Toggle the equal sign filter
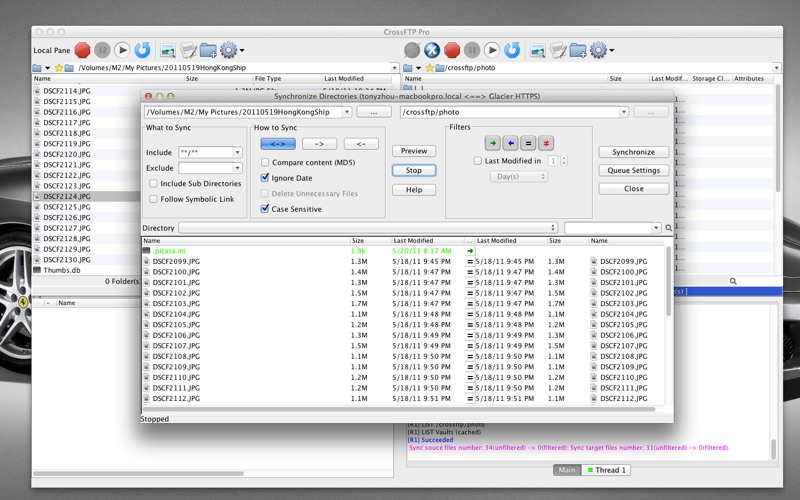The image size is (800, 500). [x=528, y=143]
